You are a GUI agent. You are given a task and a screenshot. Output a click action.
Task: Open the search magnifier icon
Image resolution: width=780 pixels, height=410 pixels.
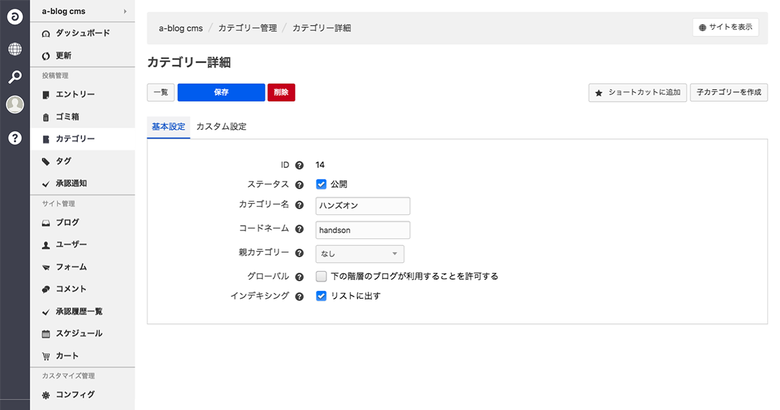pyautogui.click(x=15, y=77)
